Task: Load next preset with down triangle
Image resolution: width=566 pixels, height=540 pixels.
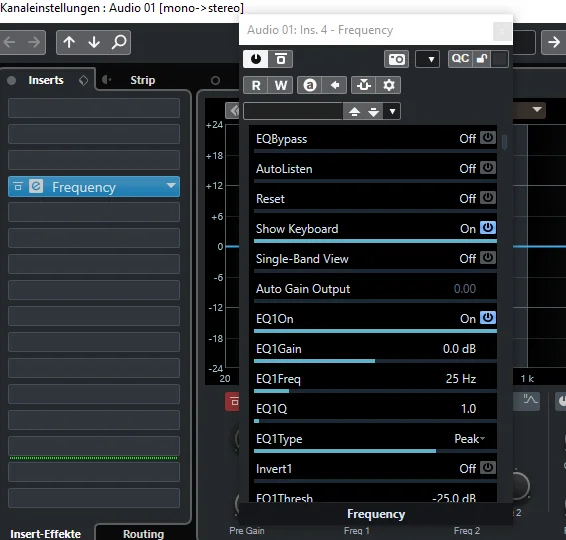Action: pyautogui.click(x=373, y=112)
